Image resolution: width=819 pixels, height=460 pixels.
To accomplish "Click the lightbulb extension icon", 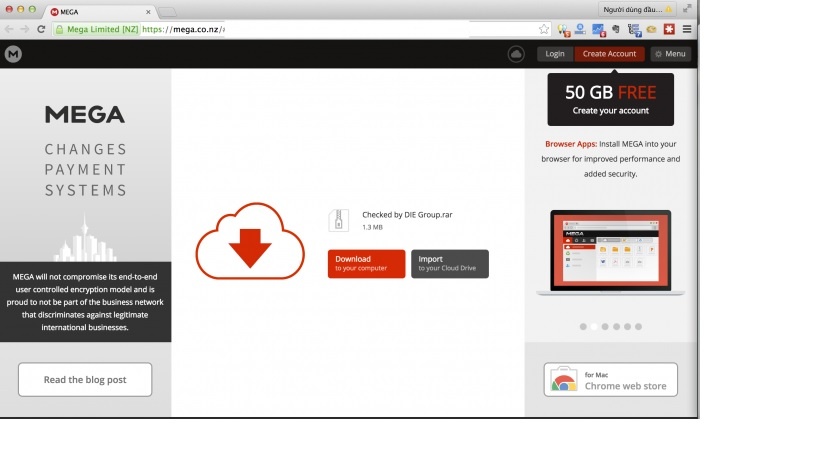I will coord(564,30).
